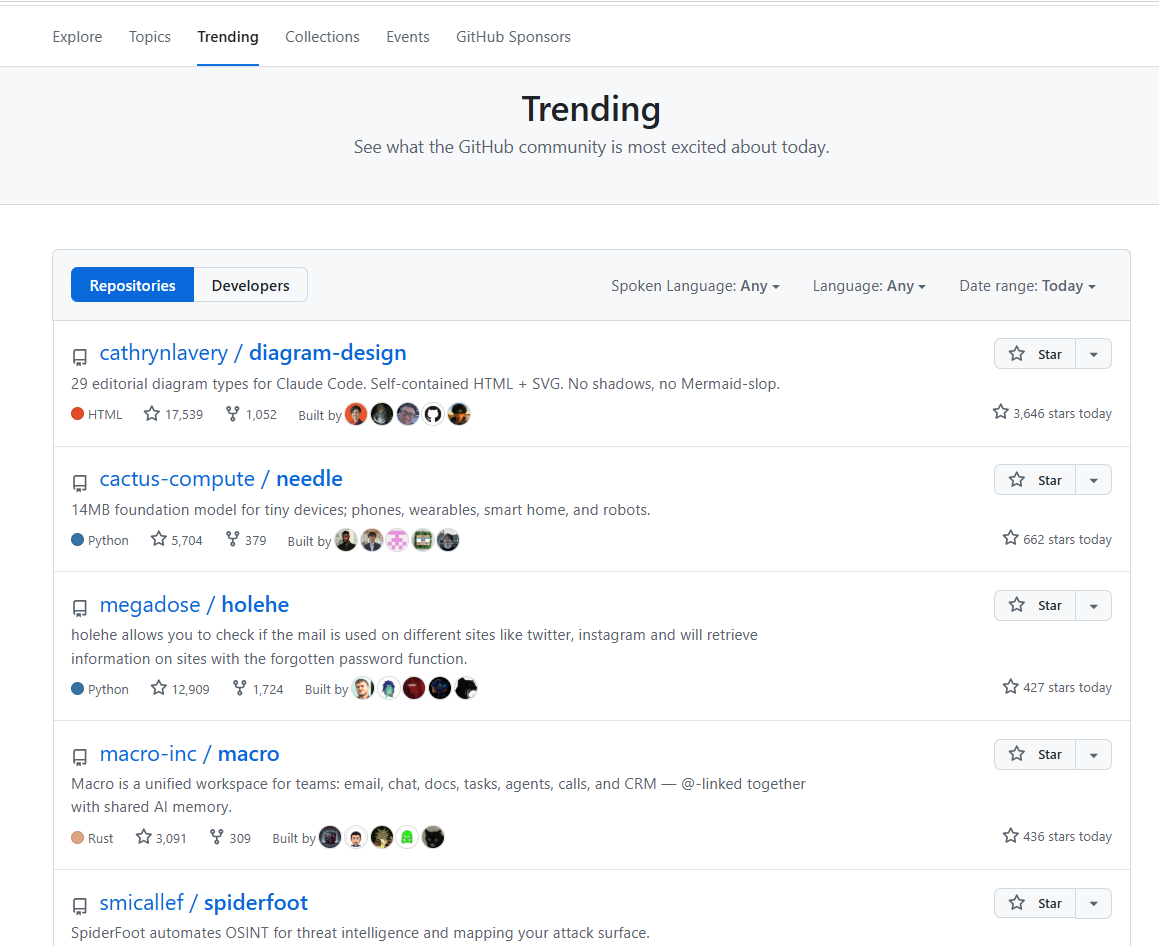Image resolution: width=1159 pixels, height=946 pixels.
Task: Go to the Collections tab
Action: coord(322,37)
